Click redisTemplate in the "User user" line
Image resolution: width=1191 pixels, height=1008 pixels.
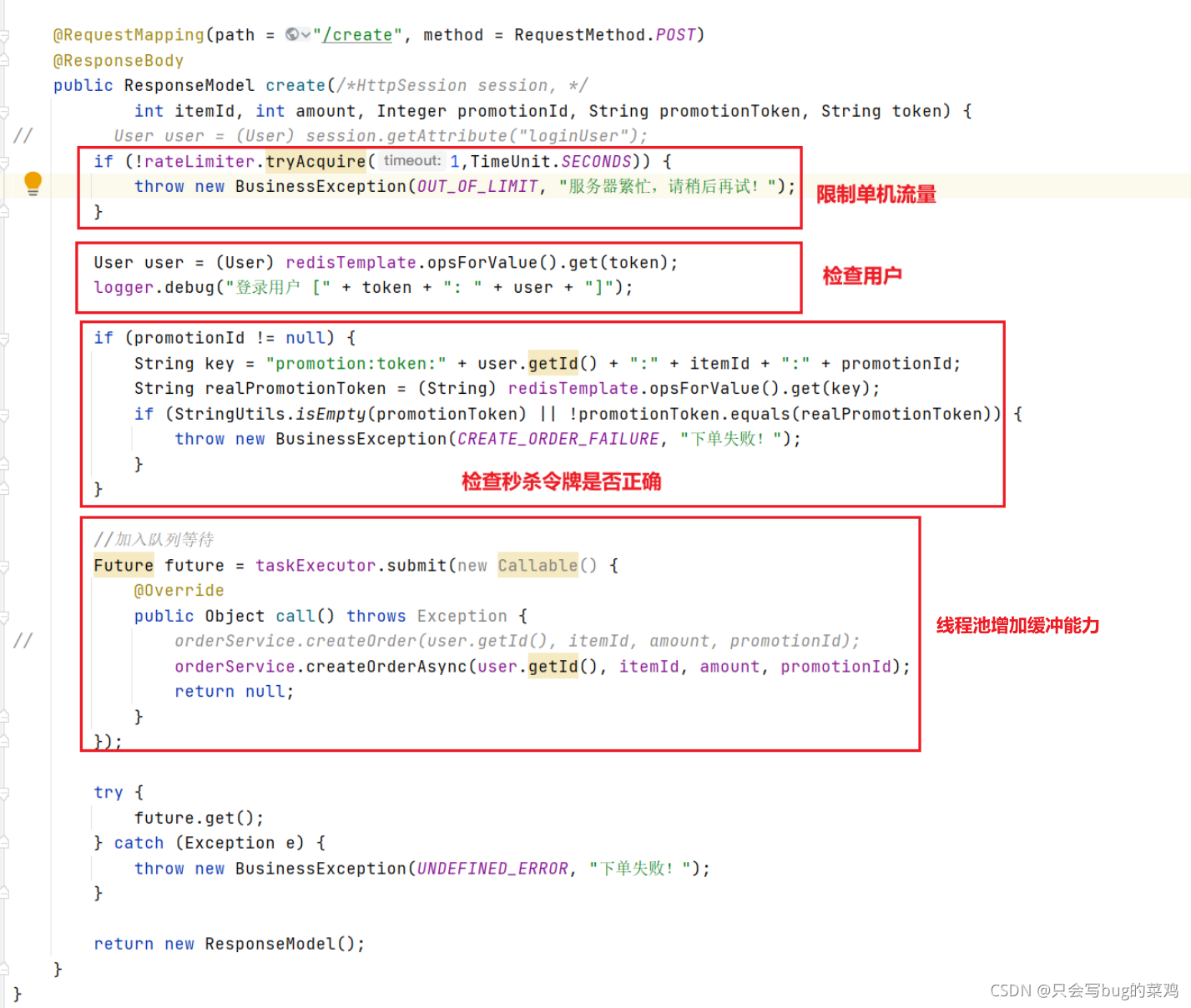[x=351, y=263]
